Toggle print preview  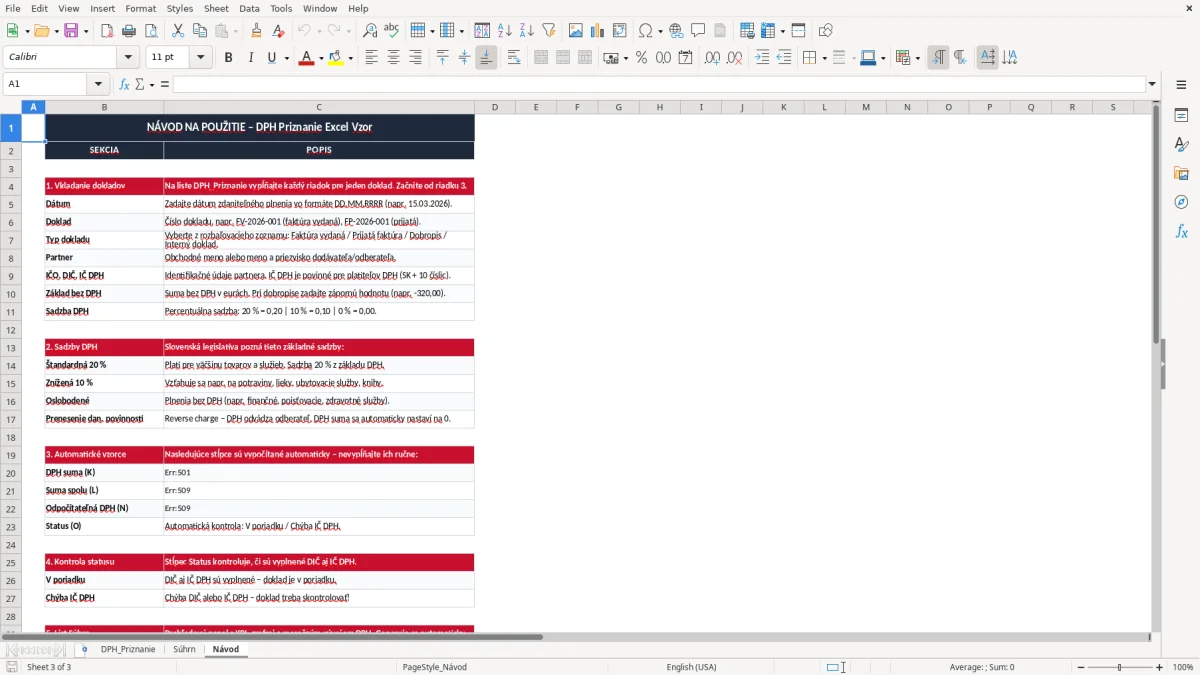(150, 31)
